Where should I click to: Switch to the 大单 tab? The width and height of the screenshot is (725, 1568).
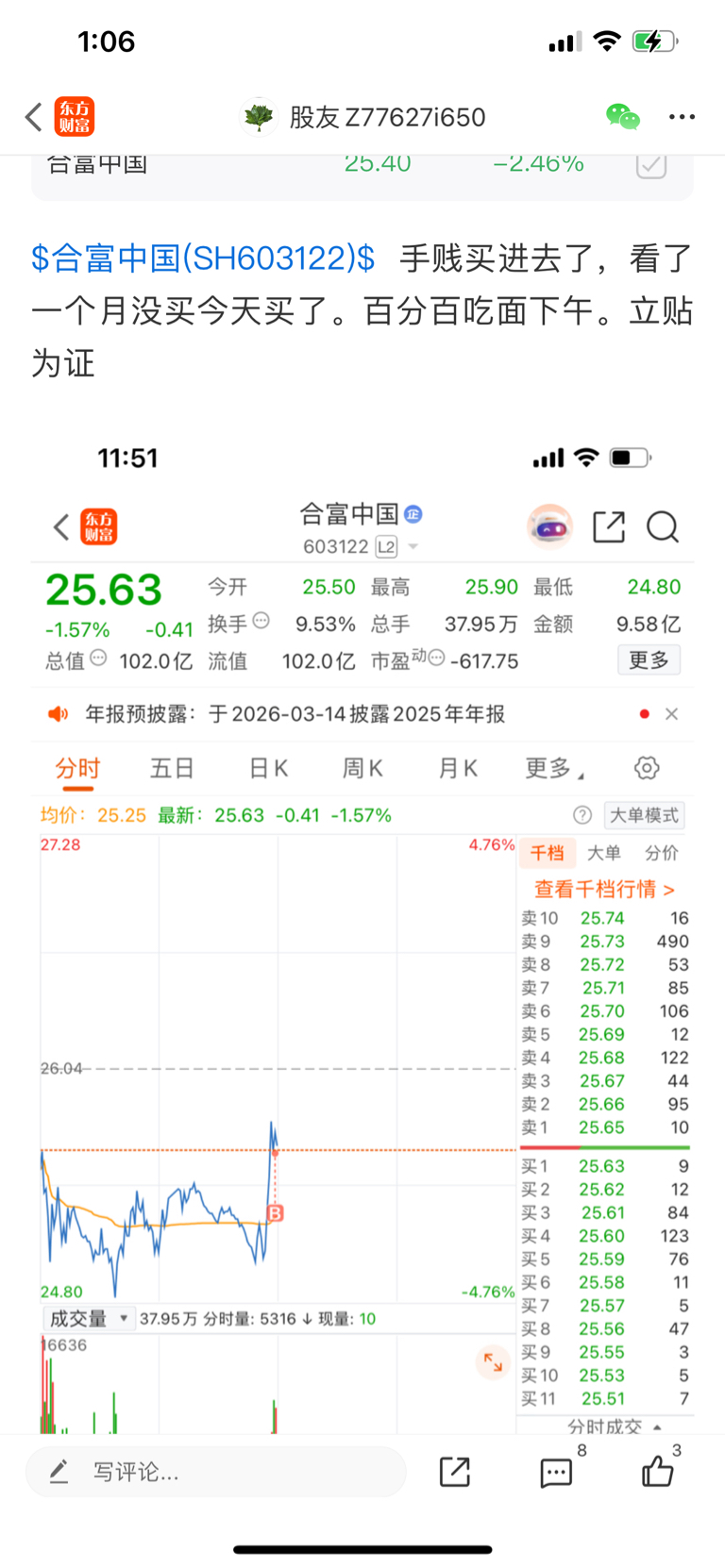coord(603,853)
